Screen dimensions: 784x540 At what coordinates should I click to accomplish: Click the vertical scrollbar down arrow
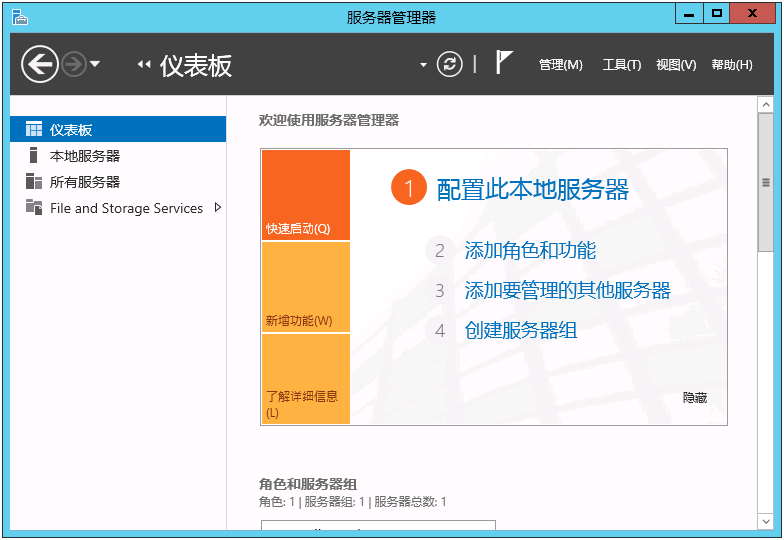tap(766, 522)
